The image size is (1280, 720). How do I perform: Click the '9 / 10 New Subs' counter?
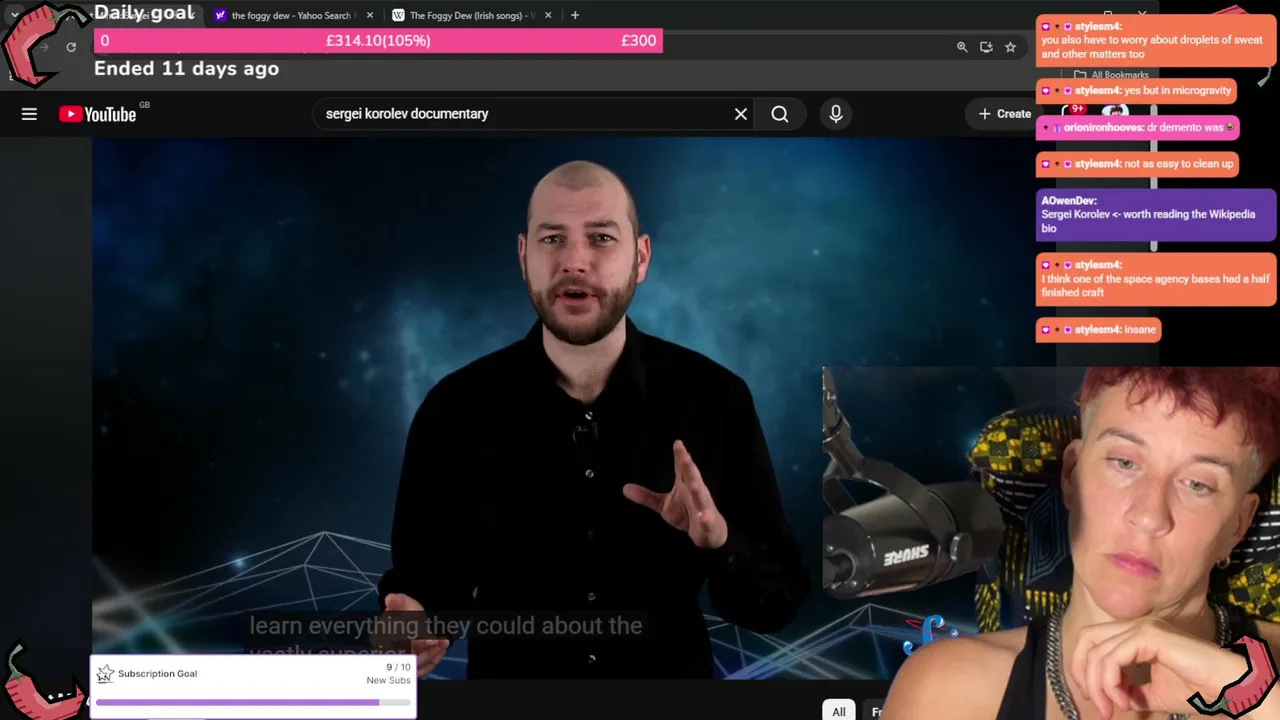[388, 674]
